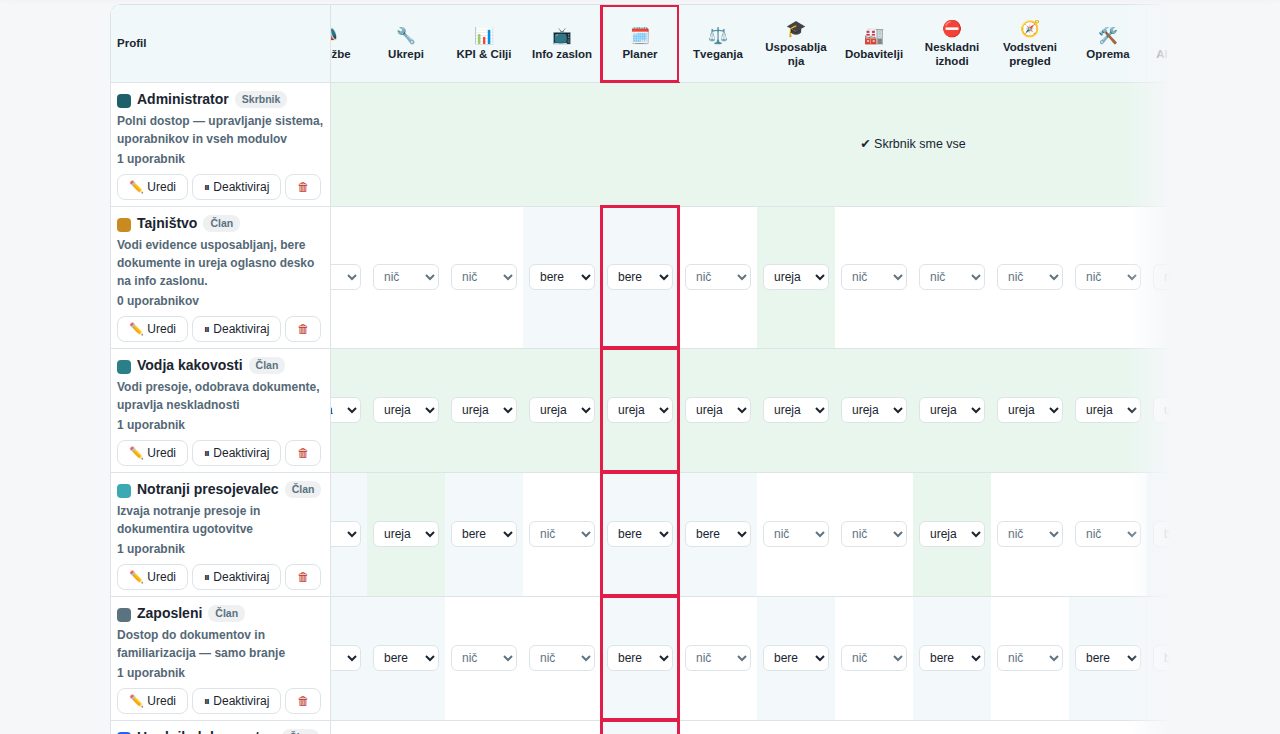Click the Tveganja scales icon
The image size is (1280, 734).
click(x=718, y=36)
